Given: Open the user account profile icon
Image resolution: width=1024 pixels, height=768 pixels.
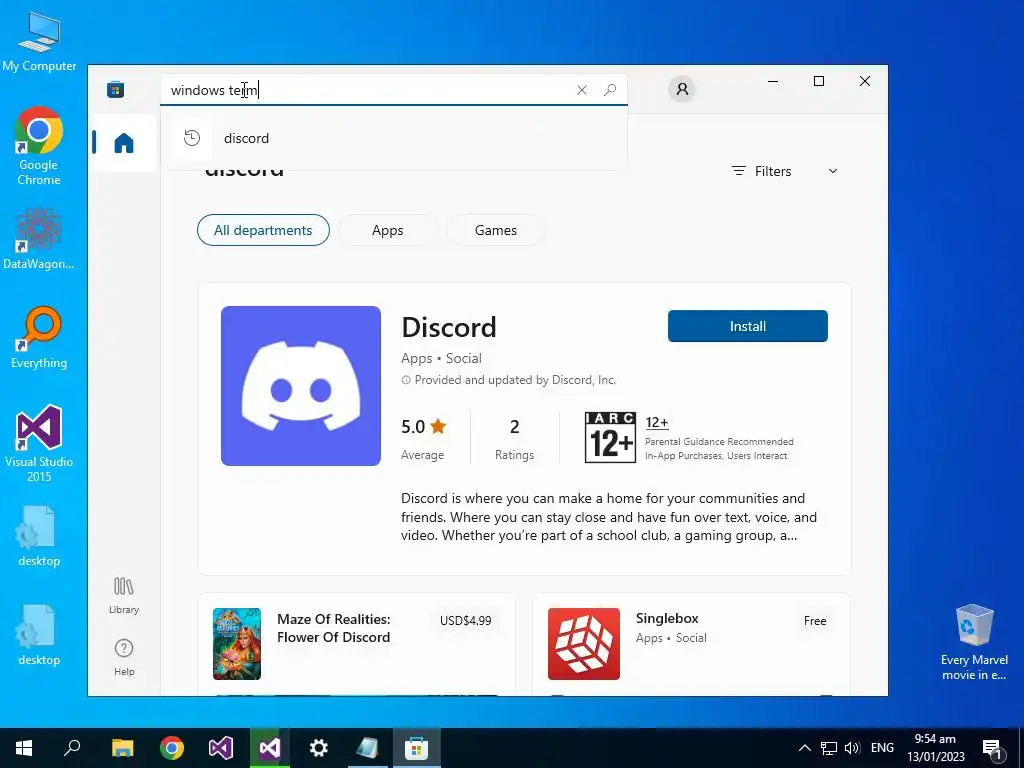Looking at the screenshot, I should (x=682, y=89).
